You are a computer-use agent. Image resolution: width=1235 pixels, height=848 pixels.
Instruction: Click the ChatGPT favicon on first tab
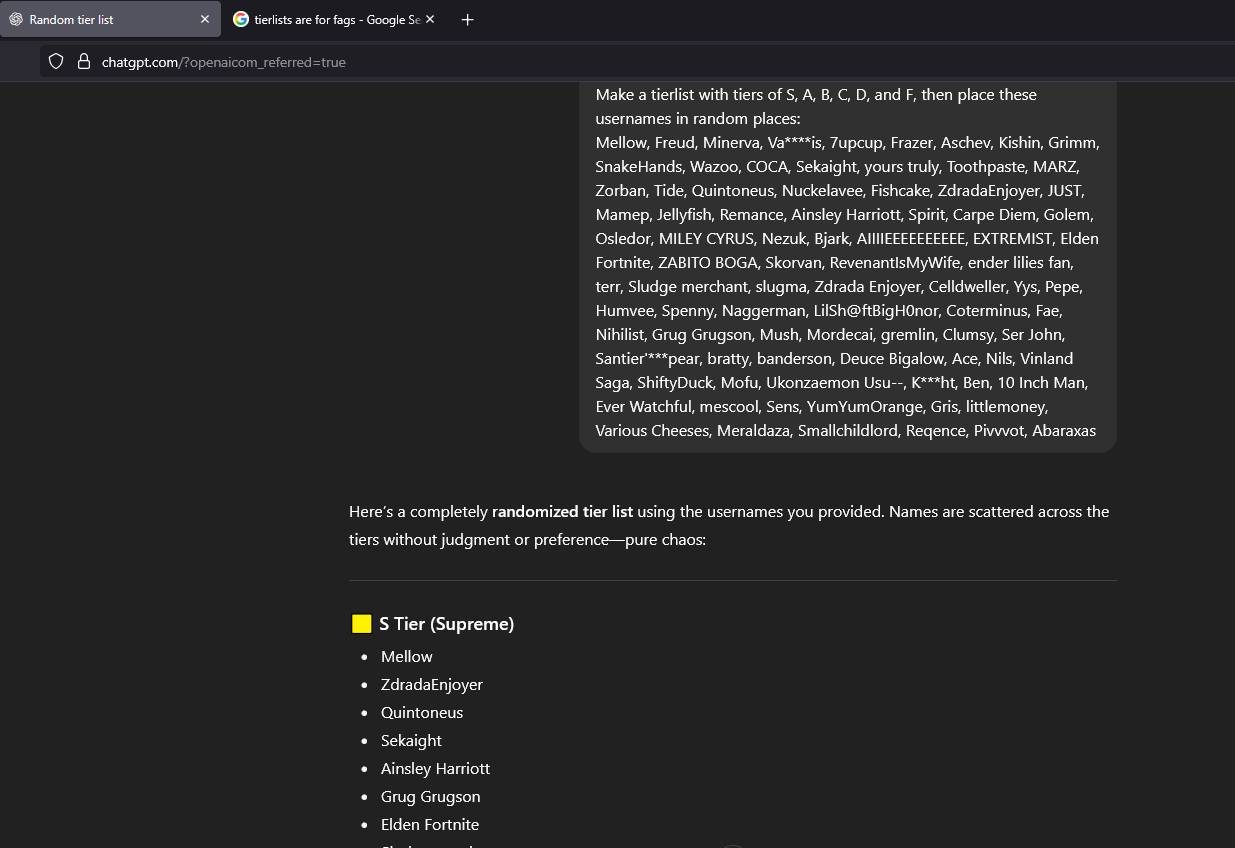click(16, 19)
